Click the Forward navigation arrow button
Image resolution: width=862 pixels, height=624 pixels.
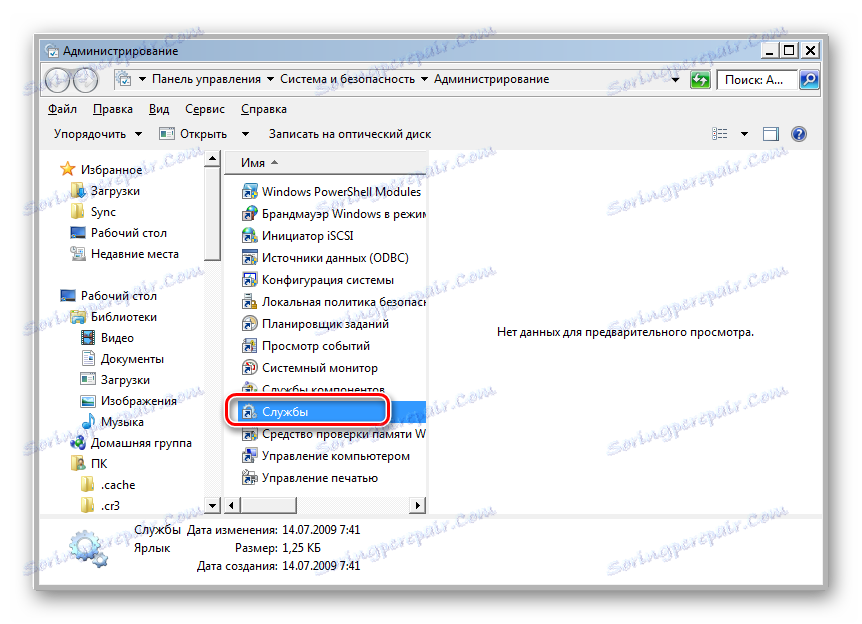[85, 80]
